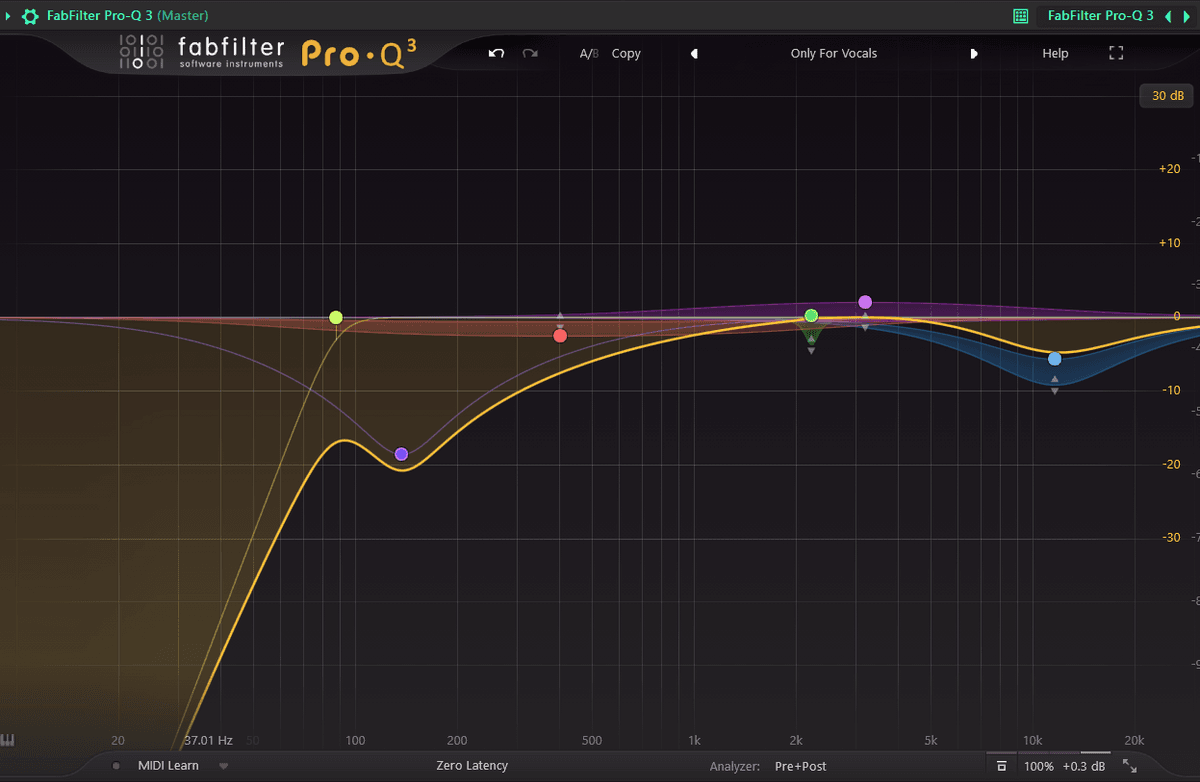The width and height of the screenshot is (1200, 782).
Task: Open the Analyzer Pre+Post settings
Action: tap(801, 766)
